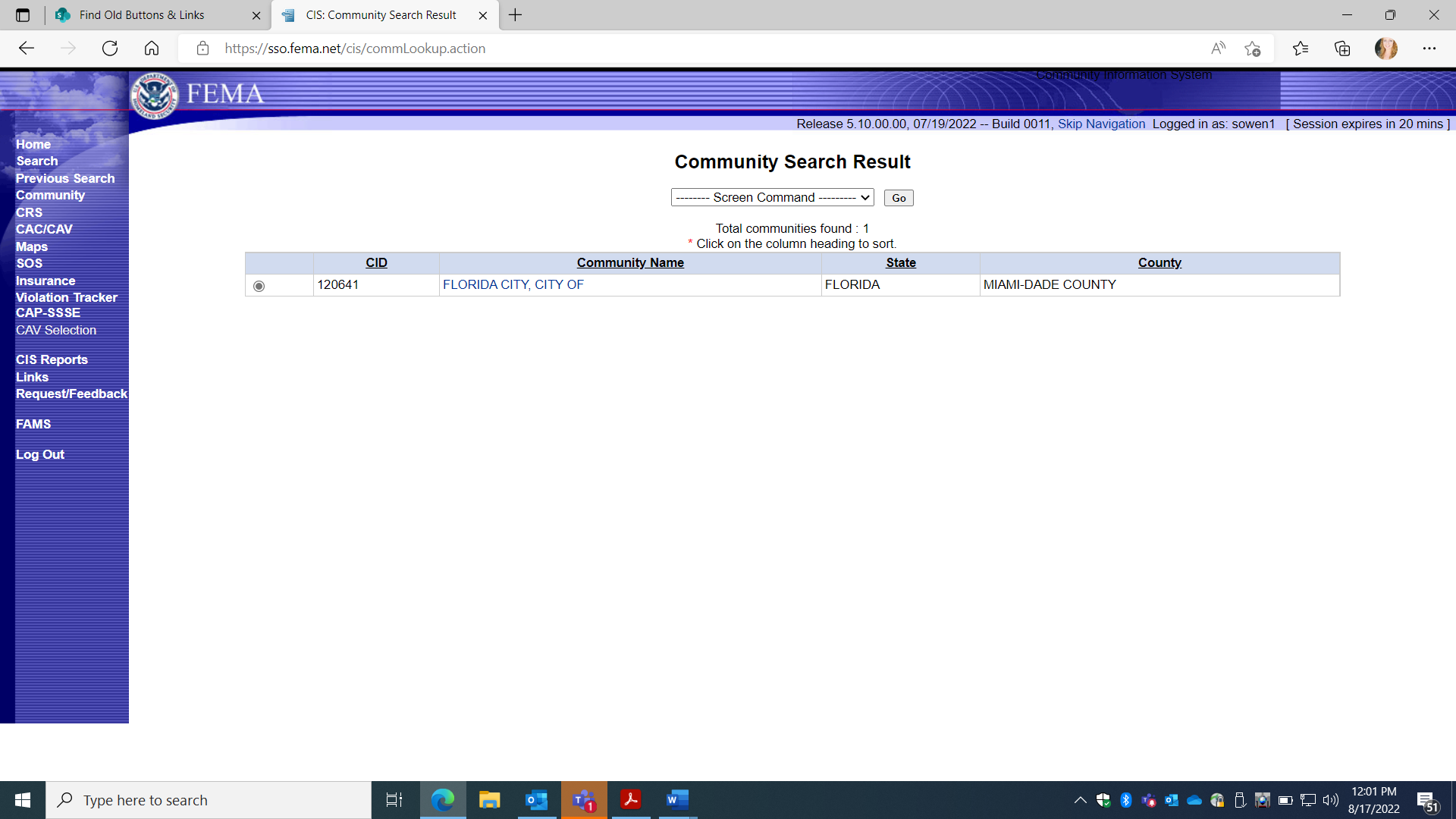Select the radio button for CID 120641

(x=259, y=286)
